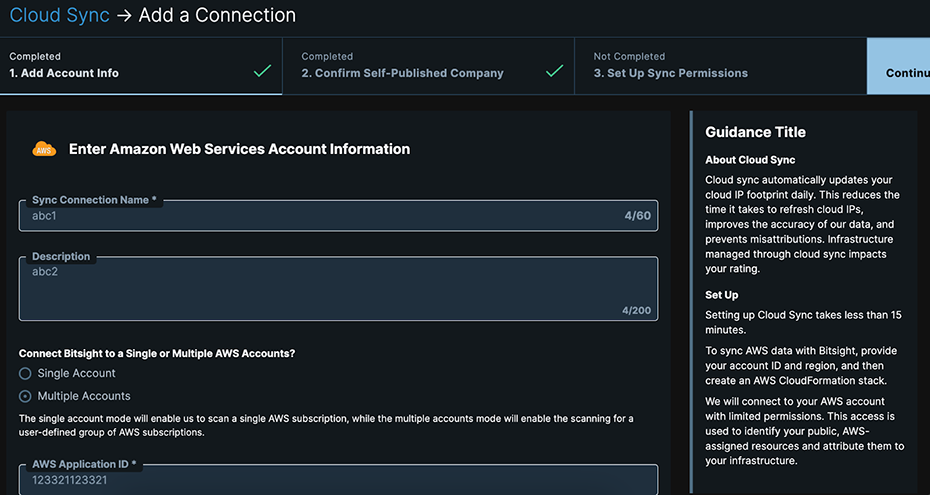Image resolution: width=930 pixels, height=495 pixels.
Task: Select the Single Account radio button
Action: 25,373
